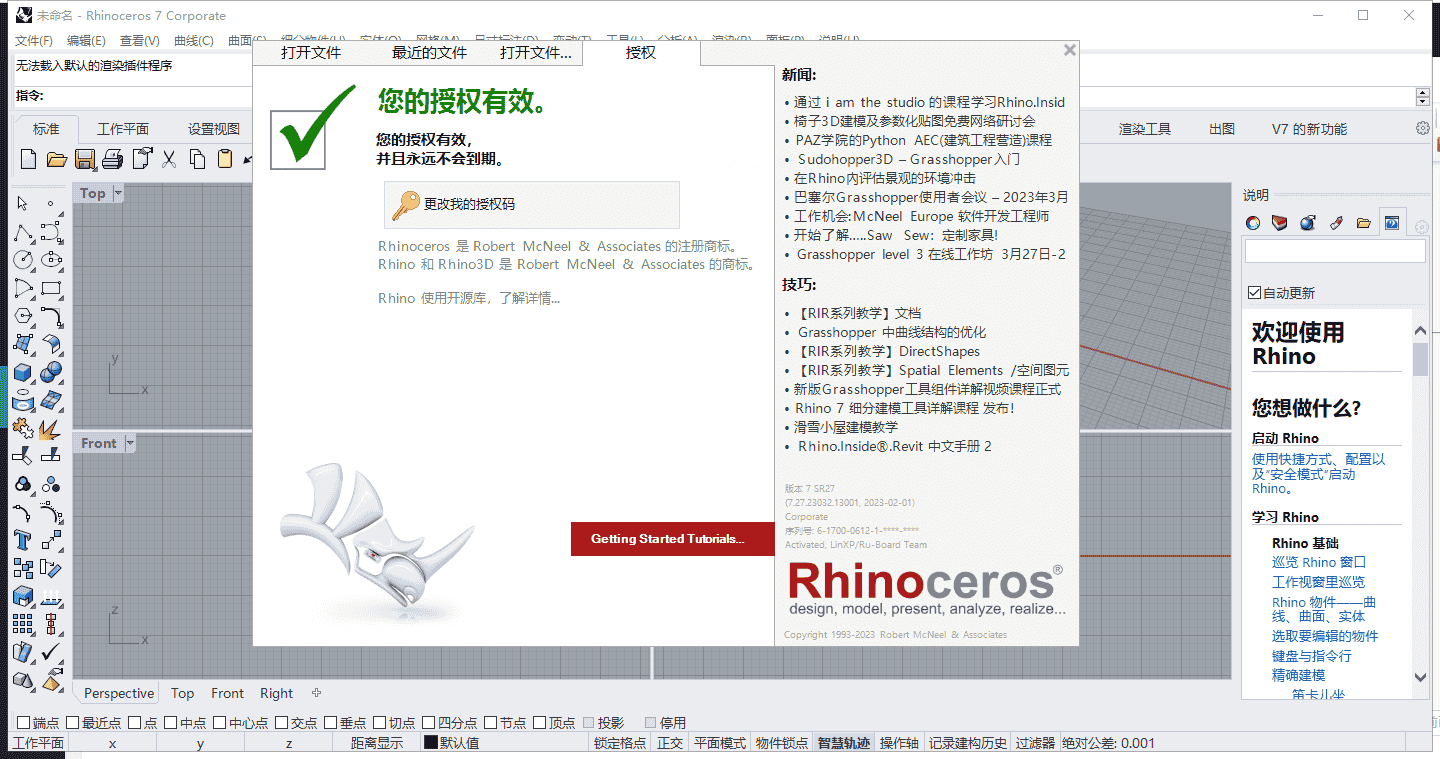Enable the 端点 osnap checkbox
1440x759 pixels.
(x=23, y=723)
